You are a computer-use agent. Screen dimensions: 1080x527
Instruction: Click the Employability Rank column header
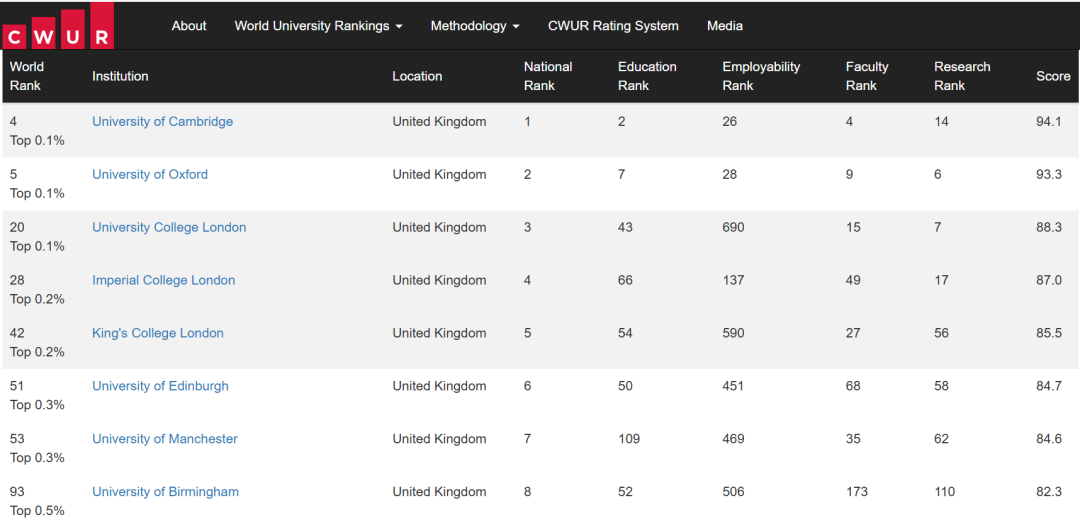point(761,76)
